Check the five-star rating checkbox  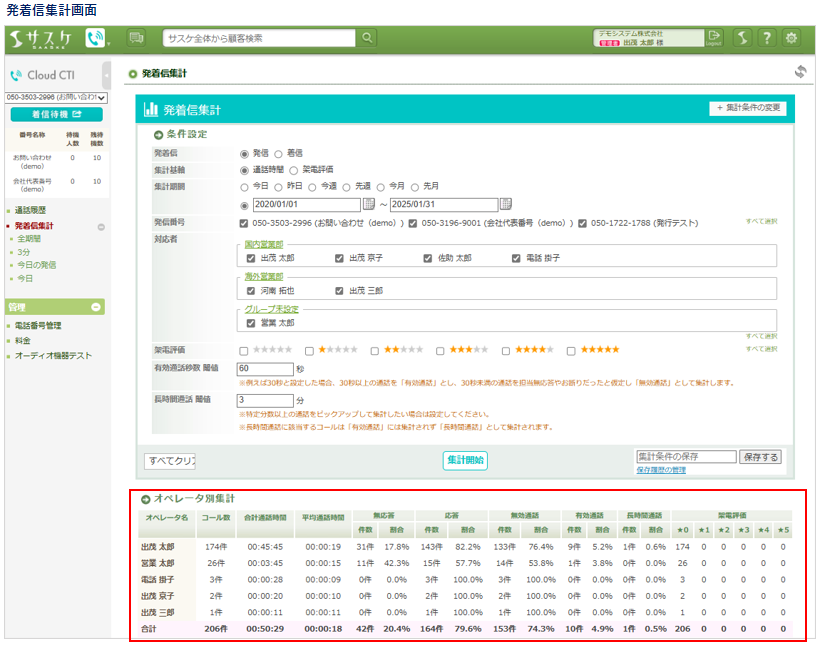(x=571, y=351)
